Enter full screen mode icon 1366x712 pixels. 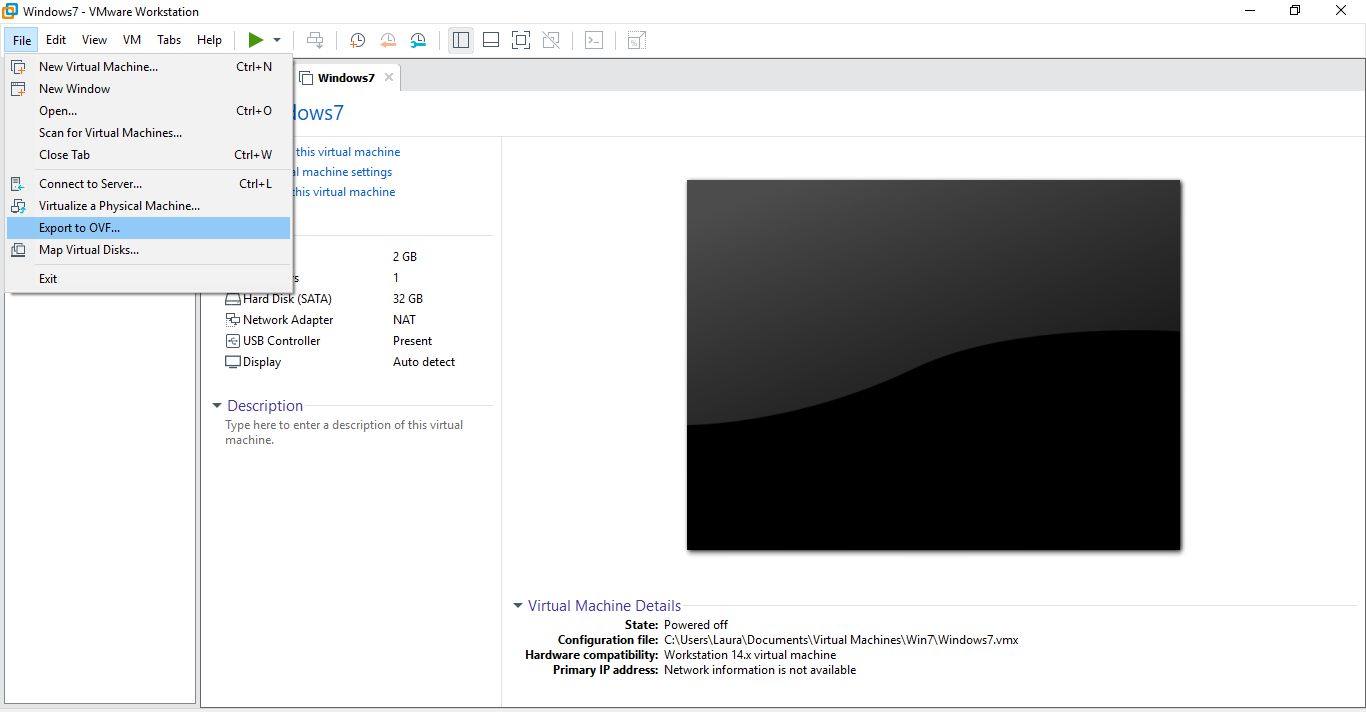520,40
